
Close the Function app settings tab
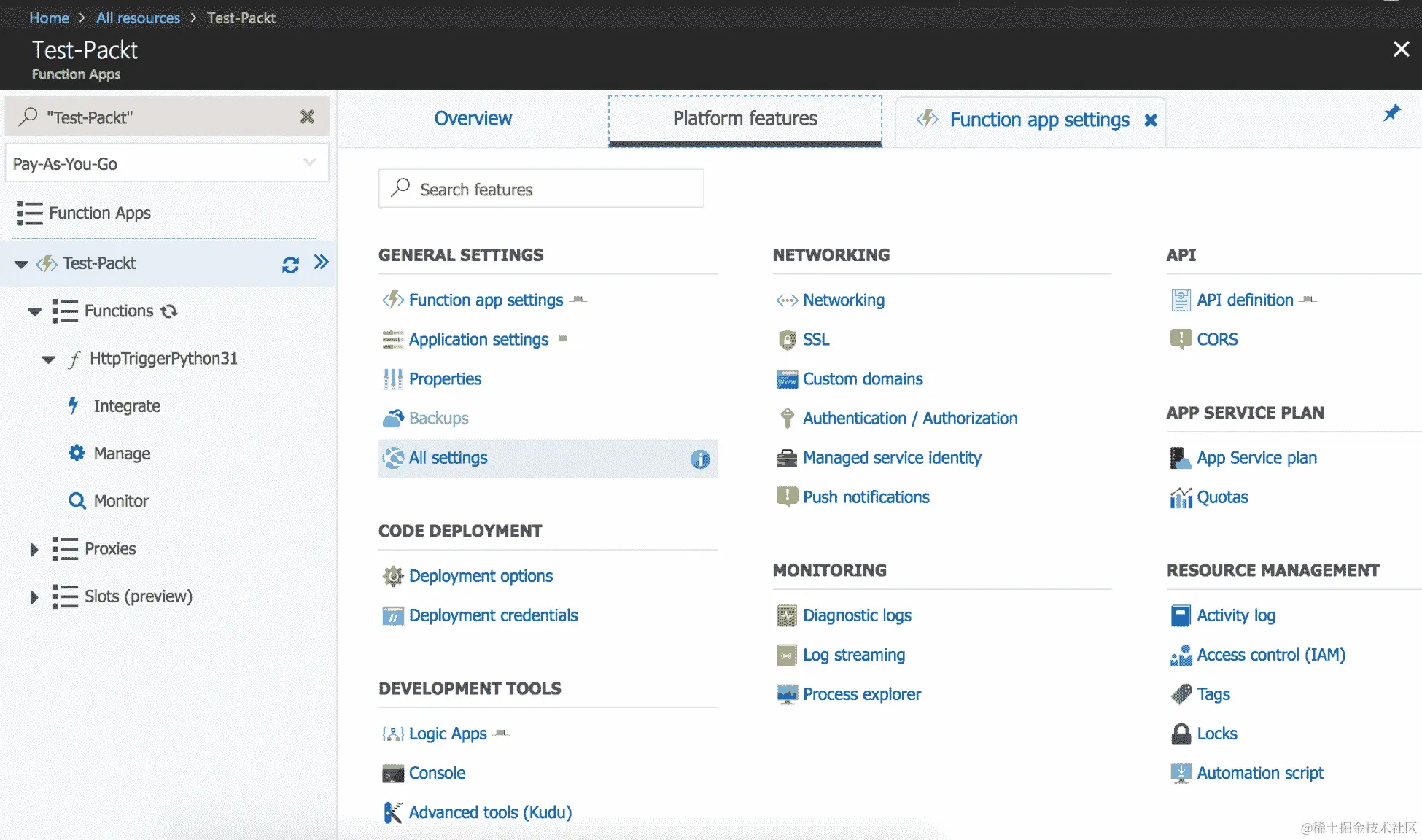pyautogui.click(x=1151, y=120)
